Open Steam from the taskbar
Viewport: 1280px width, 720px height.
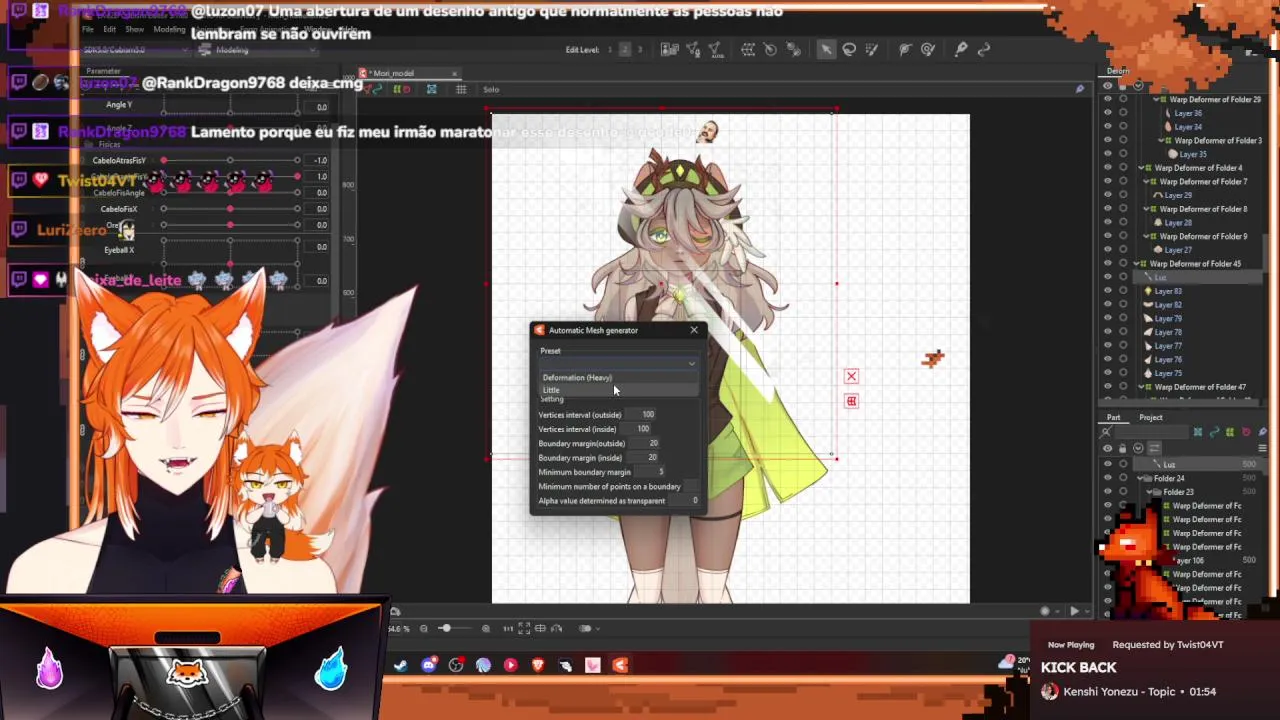tap(401, 665)
